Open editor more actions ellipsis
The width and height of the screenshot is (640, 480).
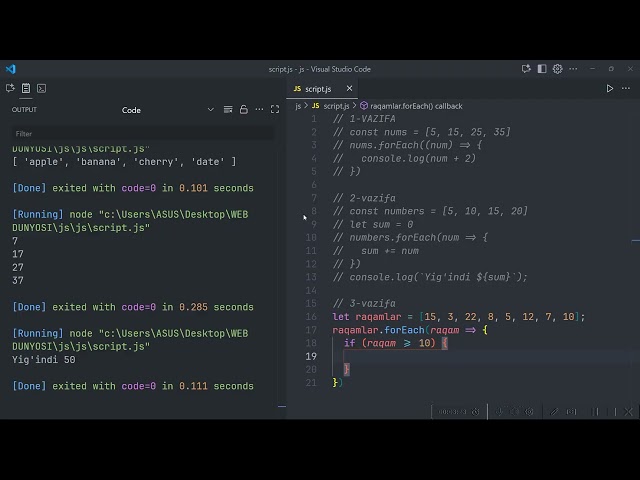[626, 89]
